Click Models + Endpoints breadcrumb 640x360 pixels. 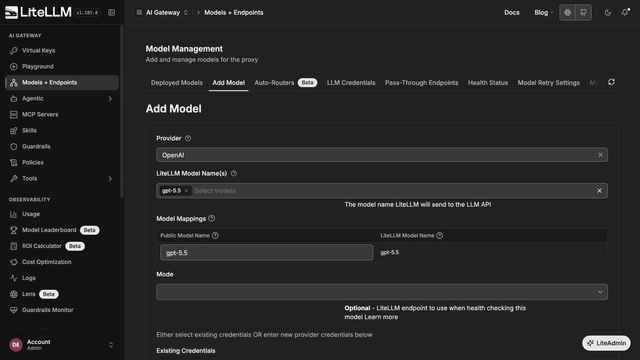tap(233, 13)
